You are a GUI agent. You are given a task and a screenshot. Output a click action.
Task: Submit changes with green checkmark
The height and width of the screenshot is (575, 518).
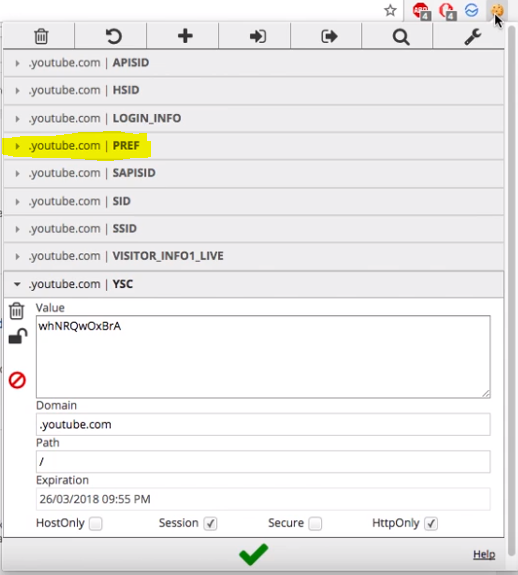pyautogui.click(x=254, y=554)
